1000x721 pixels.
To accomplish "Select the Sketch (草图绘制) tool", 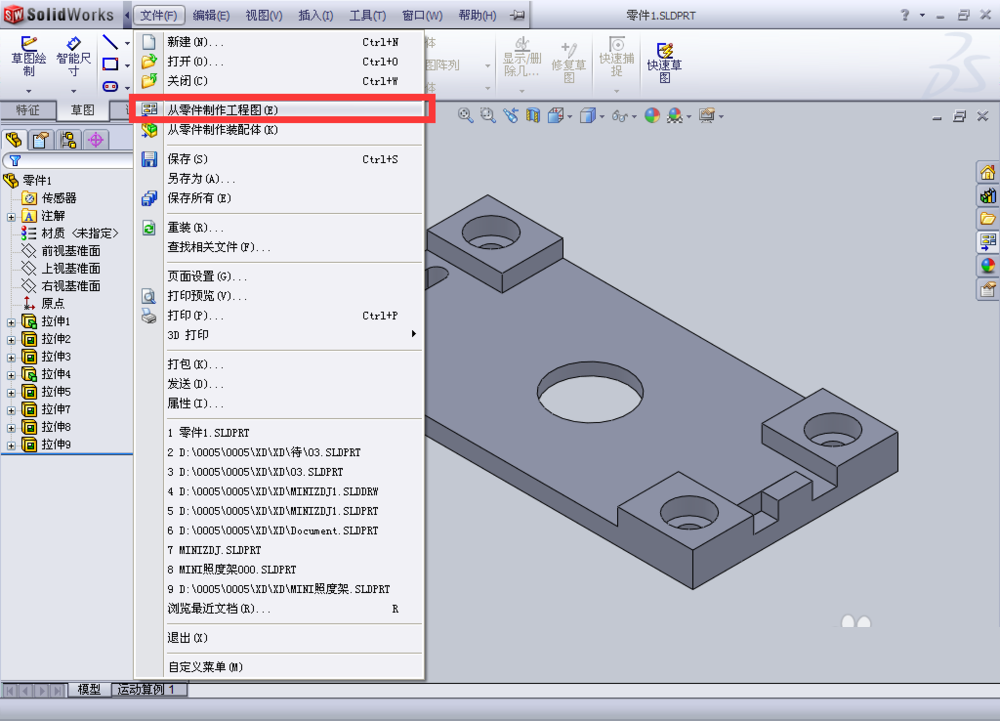I will pos(28,56).
